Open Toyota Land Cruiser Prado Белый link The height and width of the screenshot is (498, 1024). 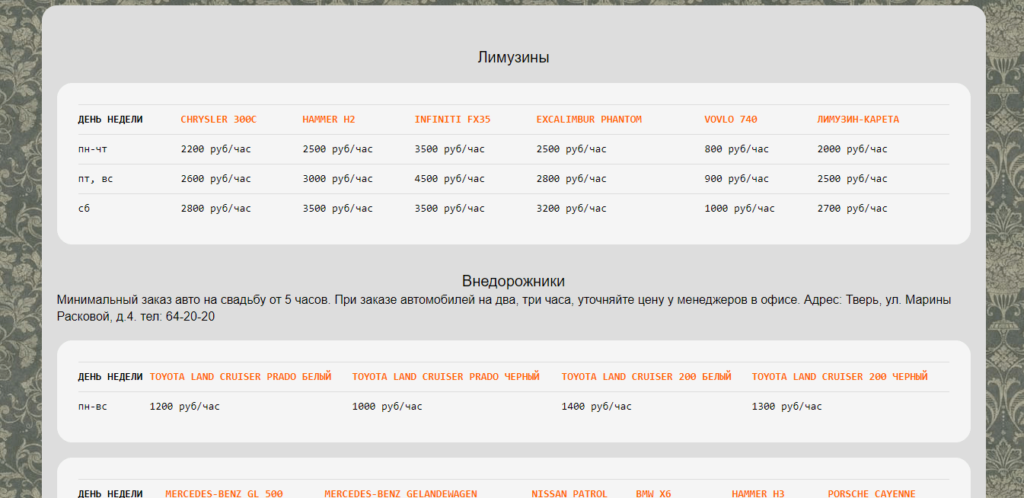pyautogui.click(x=240, y=377)
